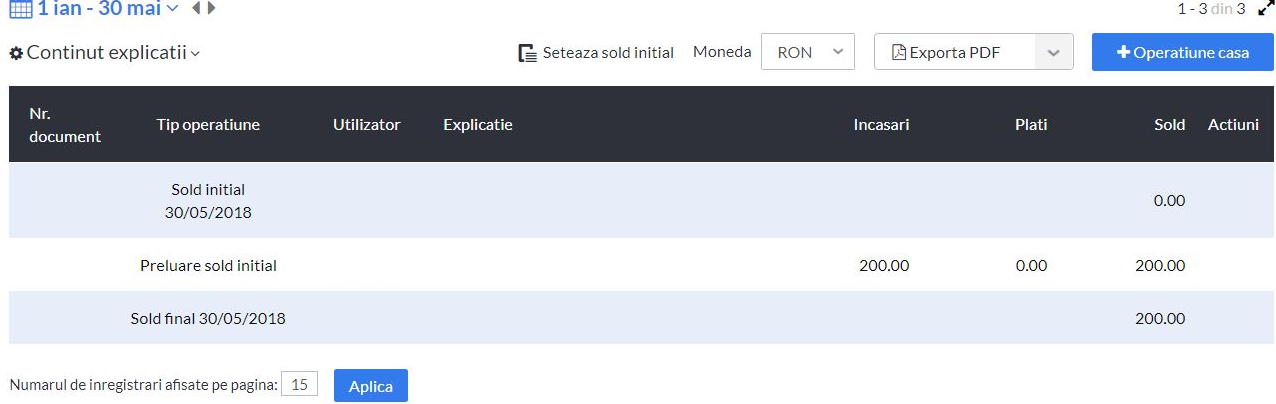The height and width of the screenshot is (404, 1276).
Task: Click the Incasari column header
Action: [x=881, y=125]
